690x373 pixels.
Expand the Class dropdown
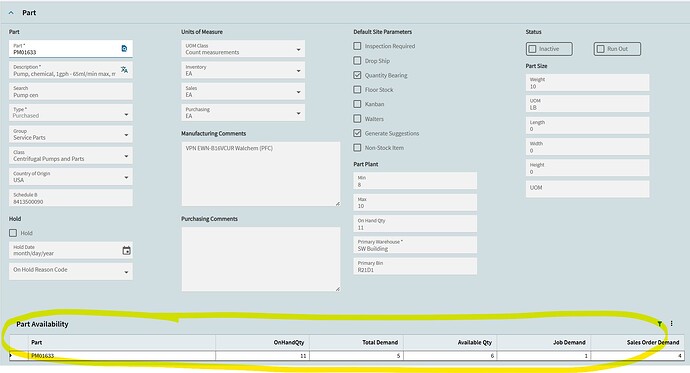126,156
